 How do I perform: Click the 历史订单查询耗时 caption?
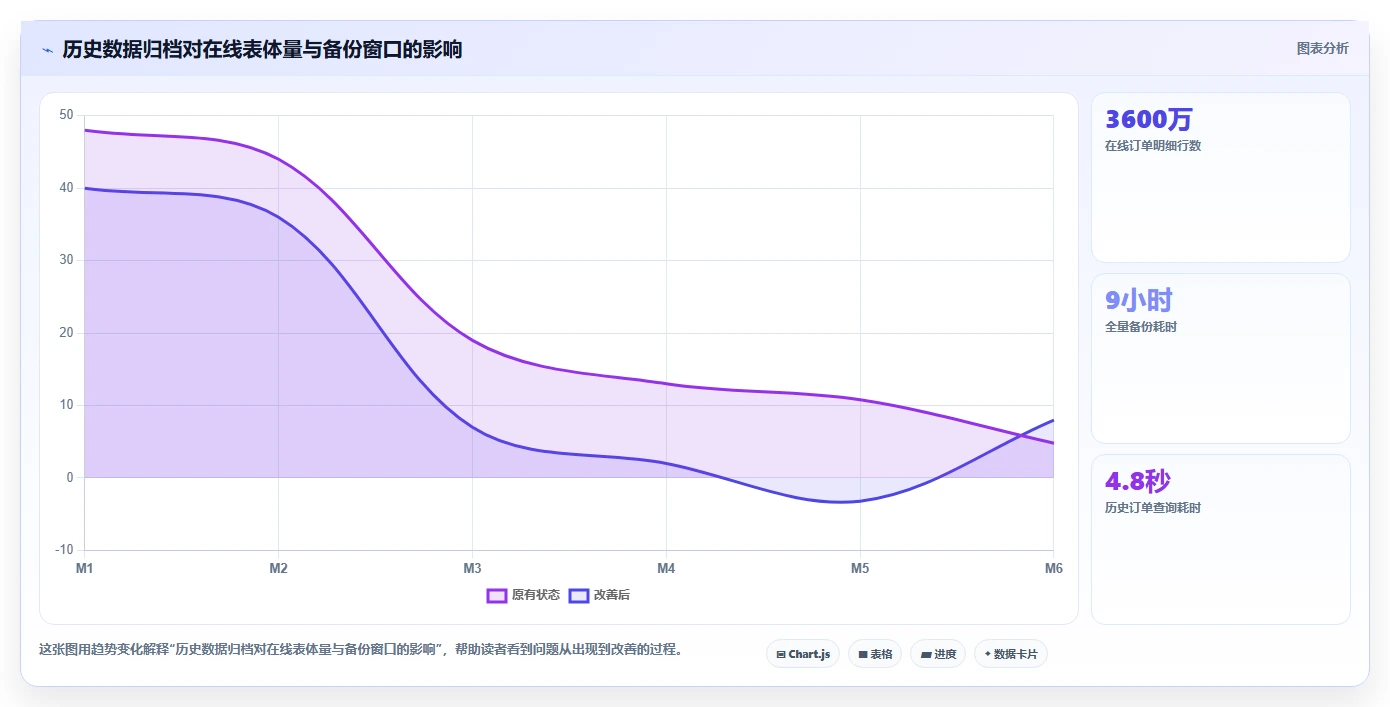point(1153,508)
